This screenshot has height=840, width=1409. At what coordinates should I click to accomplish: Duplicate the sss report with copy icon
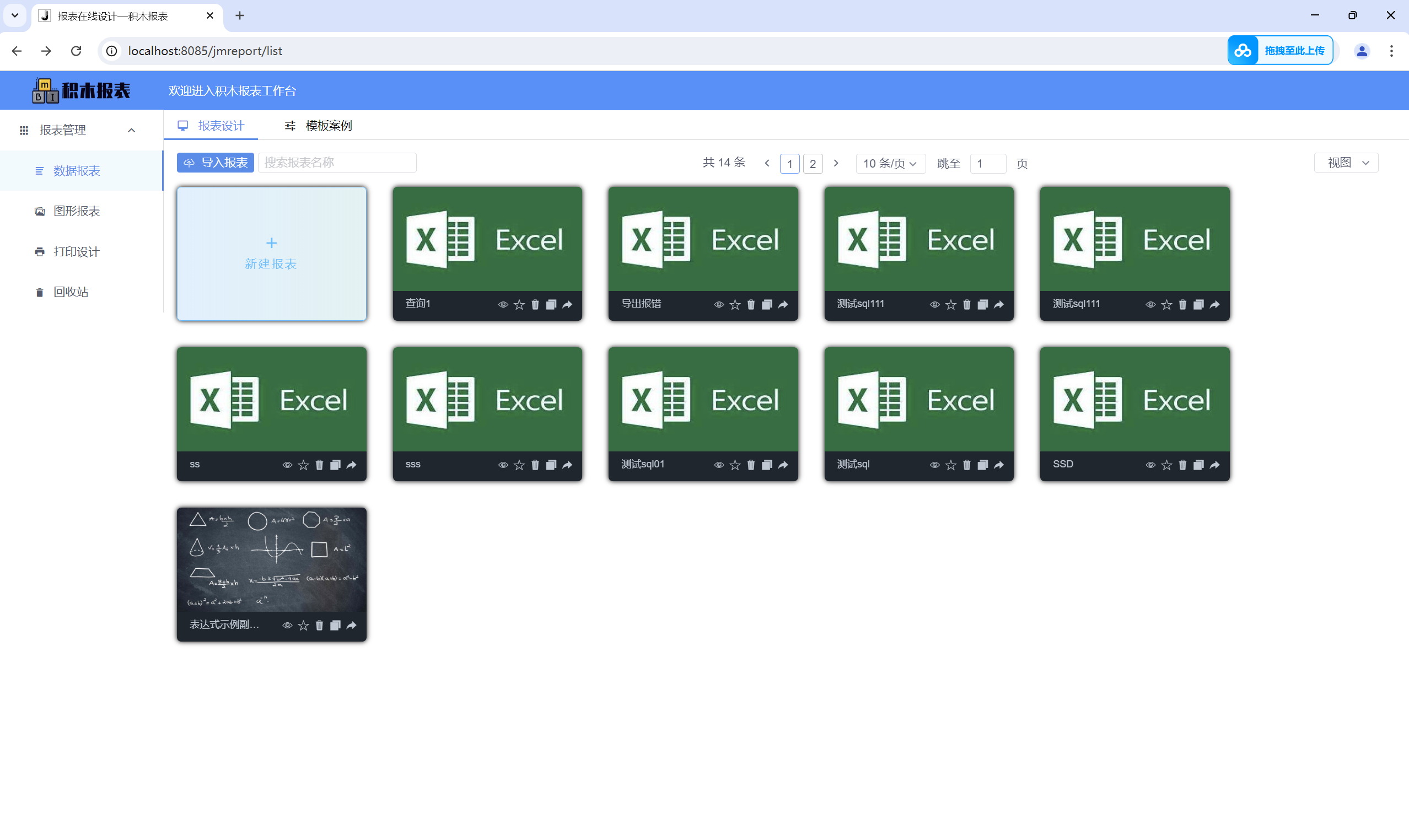point(551,465)
